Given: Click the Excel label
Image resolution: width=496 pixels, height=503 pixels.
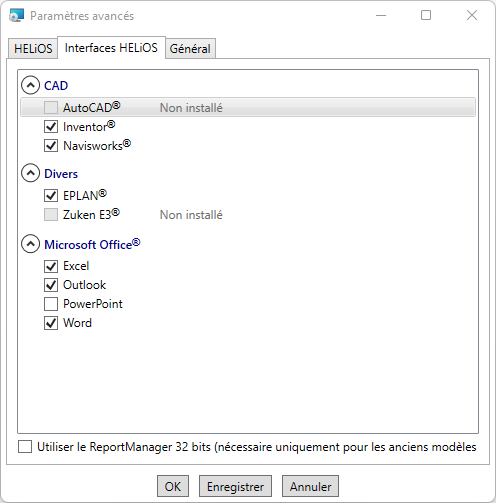Looking at the screenshot, I should pyautogui.click(x=76, y=266).
